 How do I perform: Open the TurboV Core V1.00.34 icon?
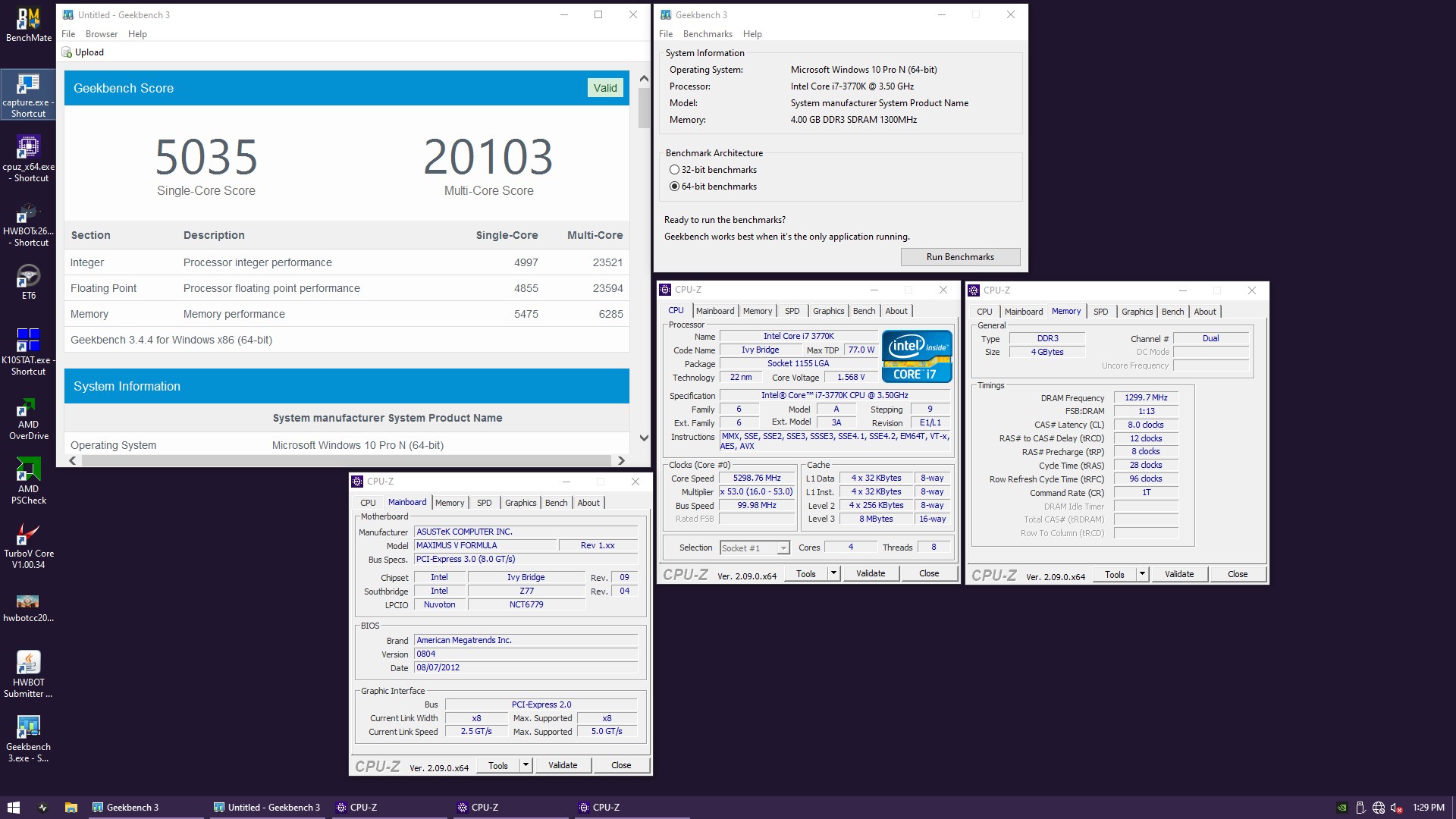pos(29,546)
